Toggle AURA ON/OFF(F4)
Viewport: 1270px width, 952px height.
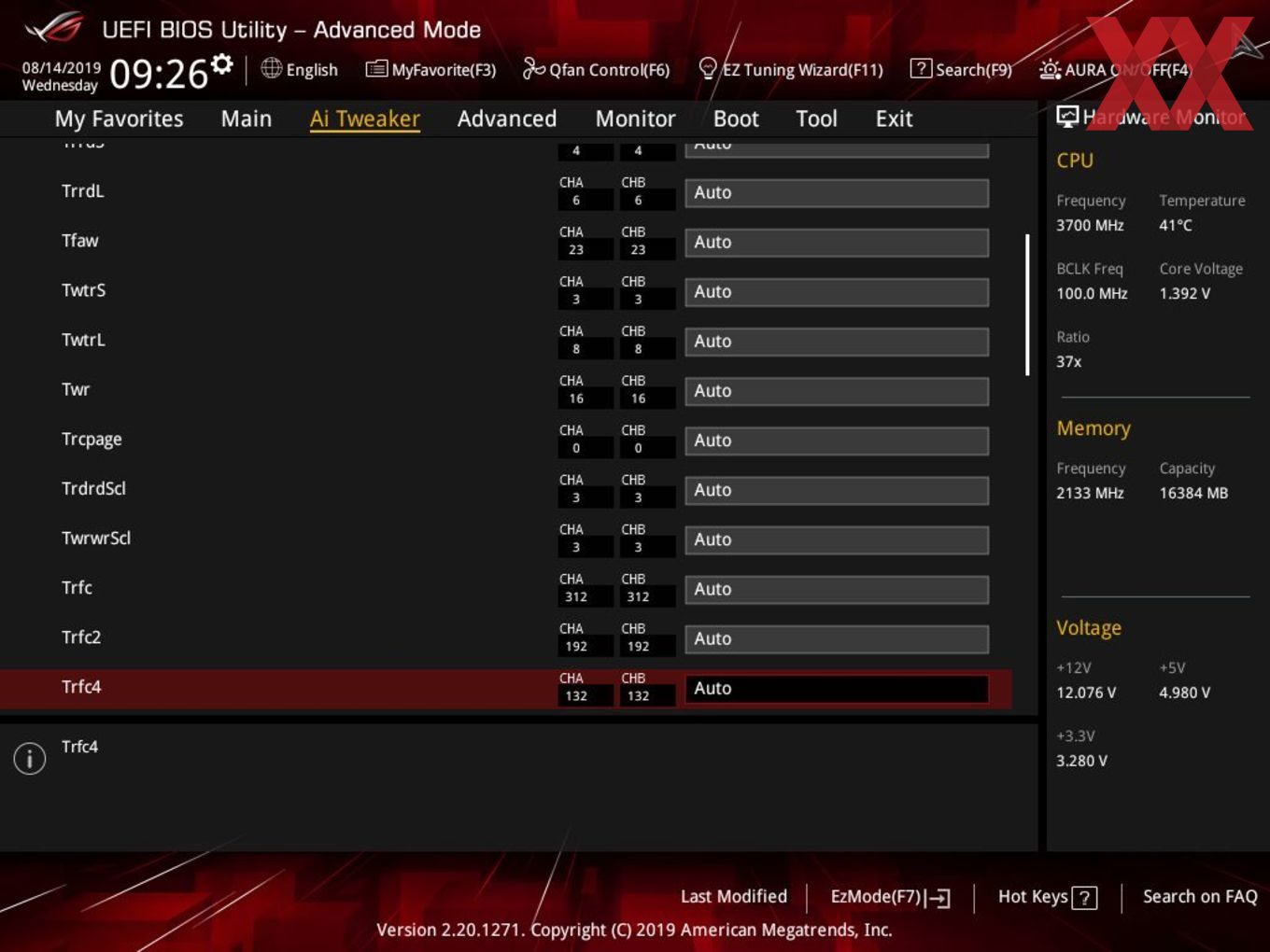[x=1127, y=70]
